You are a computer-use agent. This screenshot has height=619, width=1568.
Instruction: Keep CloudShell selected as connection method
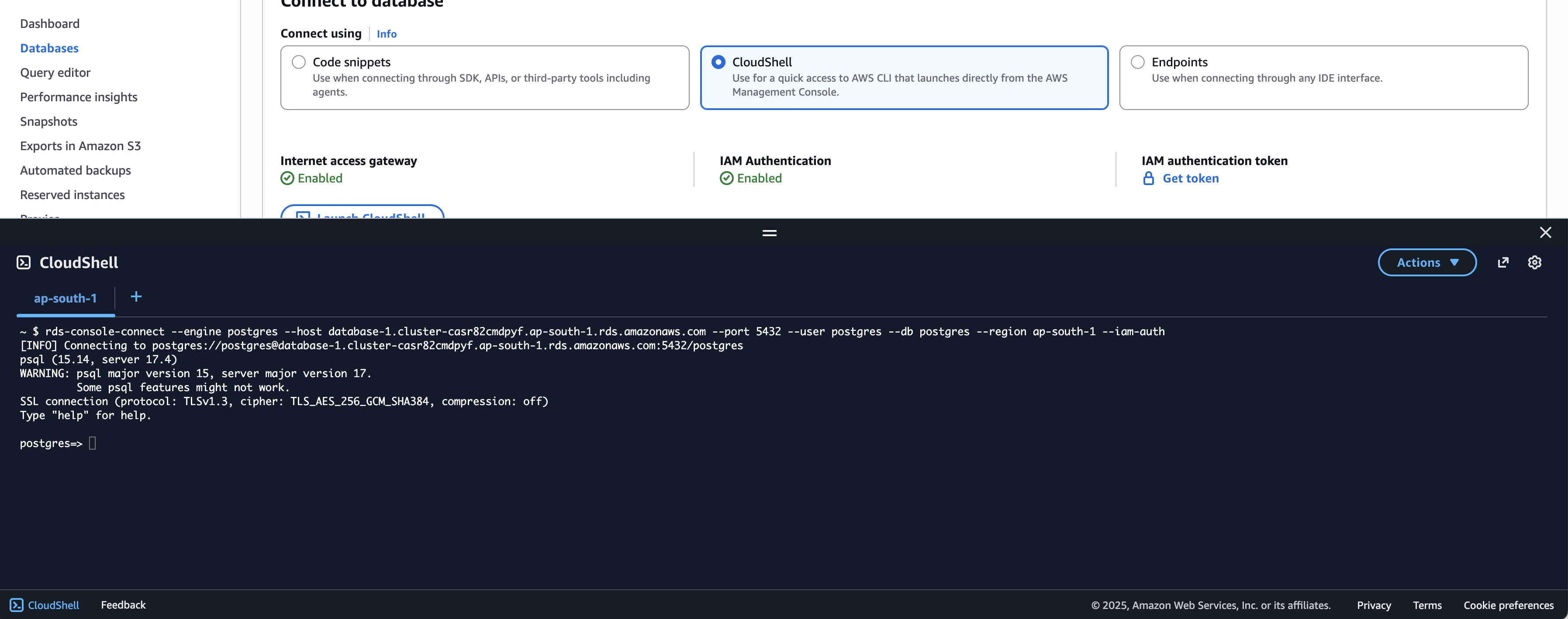point(718,62)
